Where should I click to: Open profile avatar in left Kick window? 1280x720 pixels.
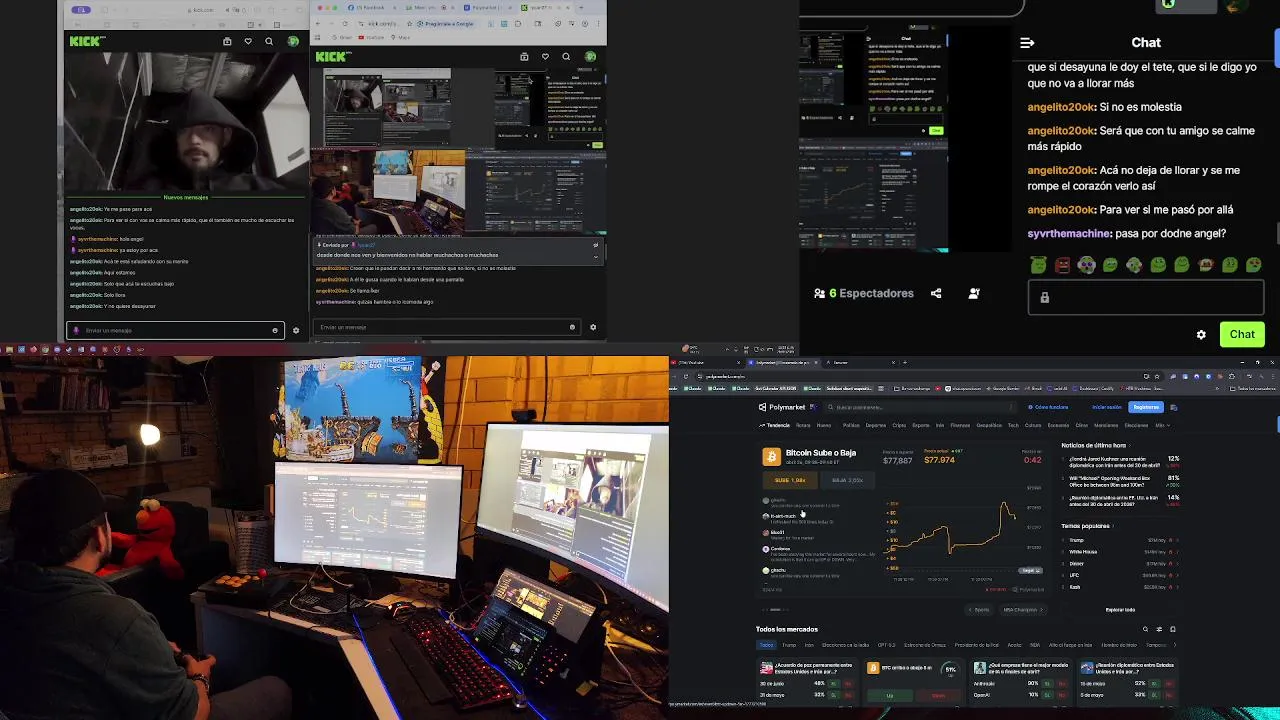[x=293, y=41]
